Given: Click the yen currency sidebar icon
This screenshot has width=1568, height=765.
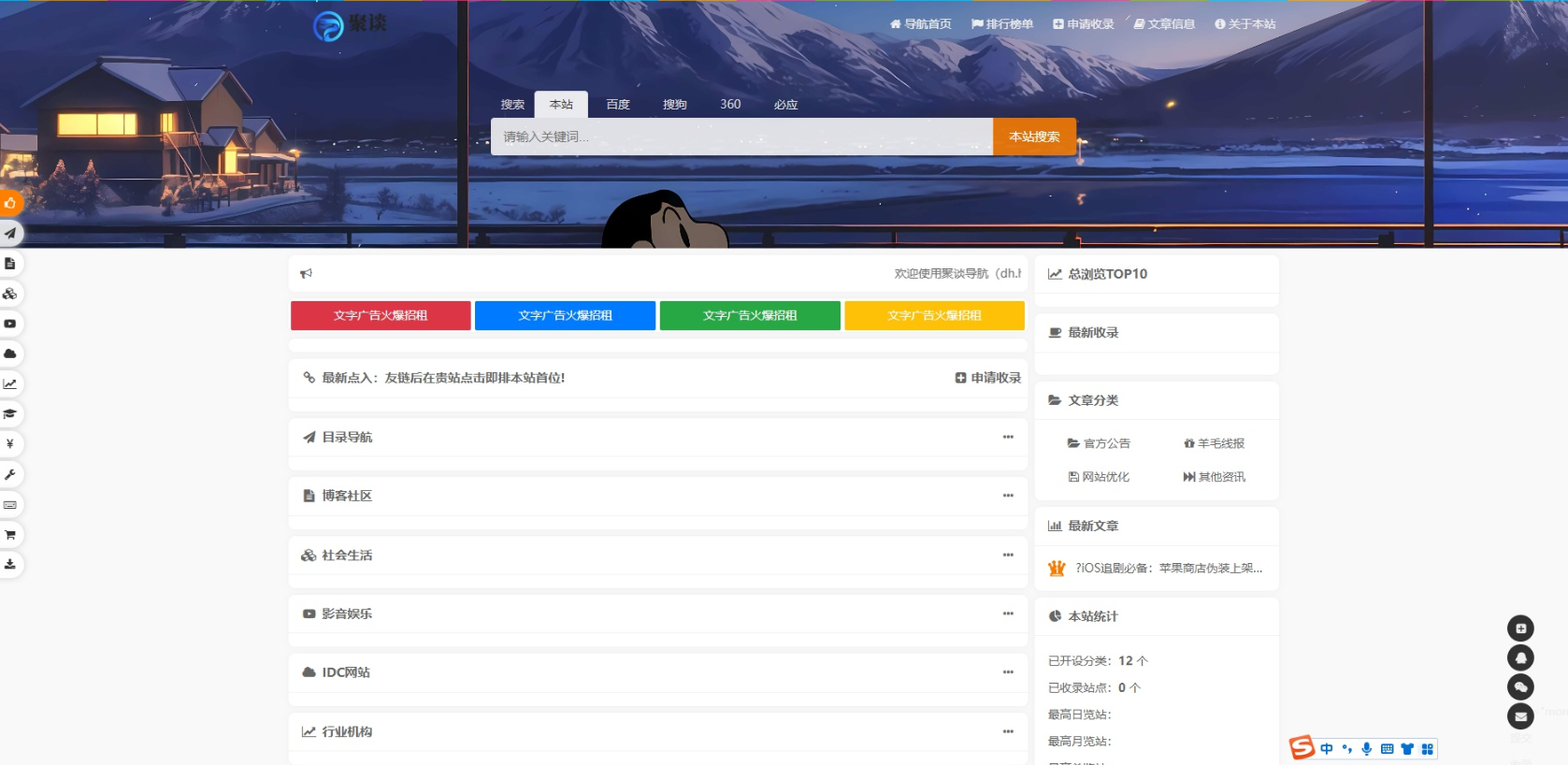Looking at the screenshot, I should coord(9,443).
